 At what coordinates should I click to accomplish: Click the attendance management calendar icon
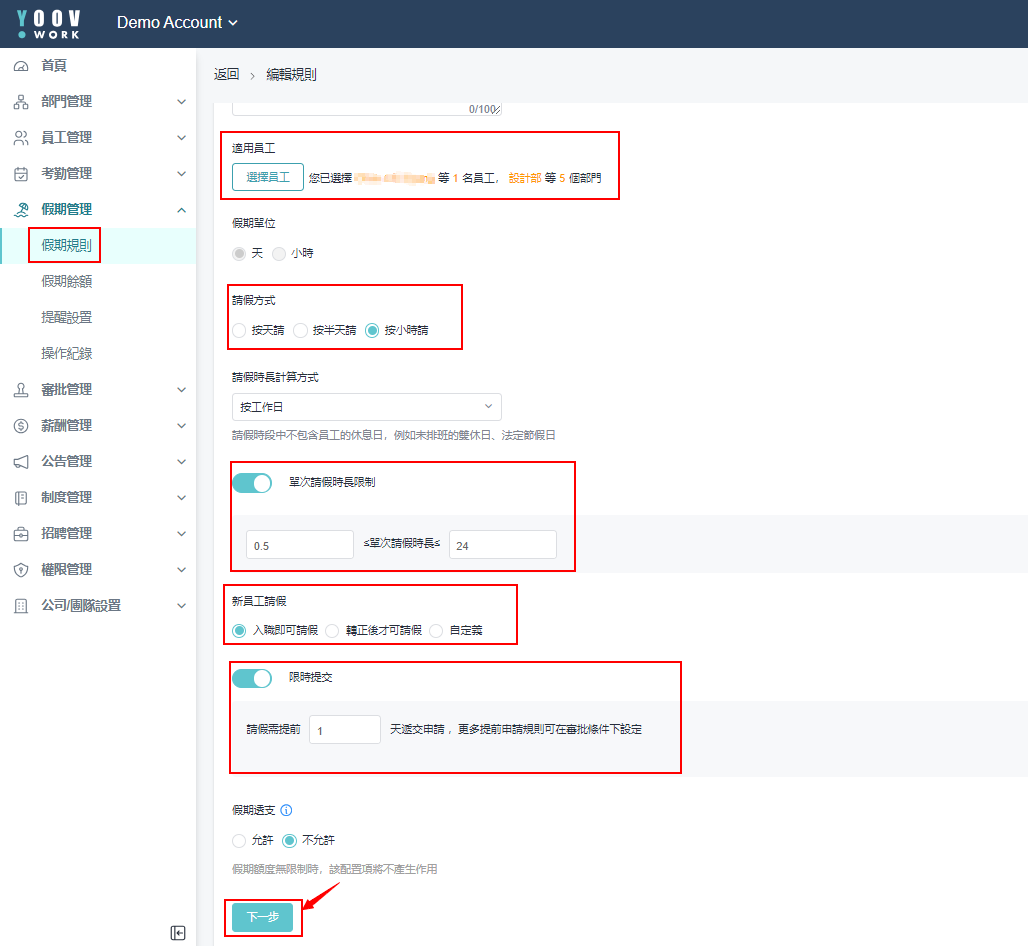pos(21,174)
